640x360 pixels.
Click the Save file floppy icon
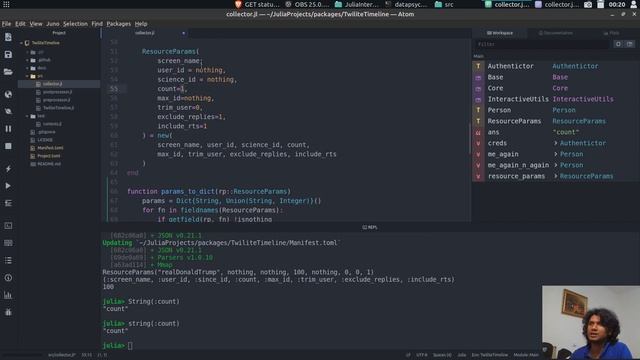pos(8,55)
